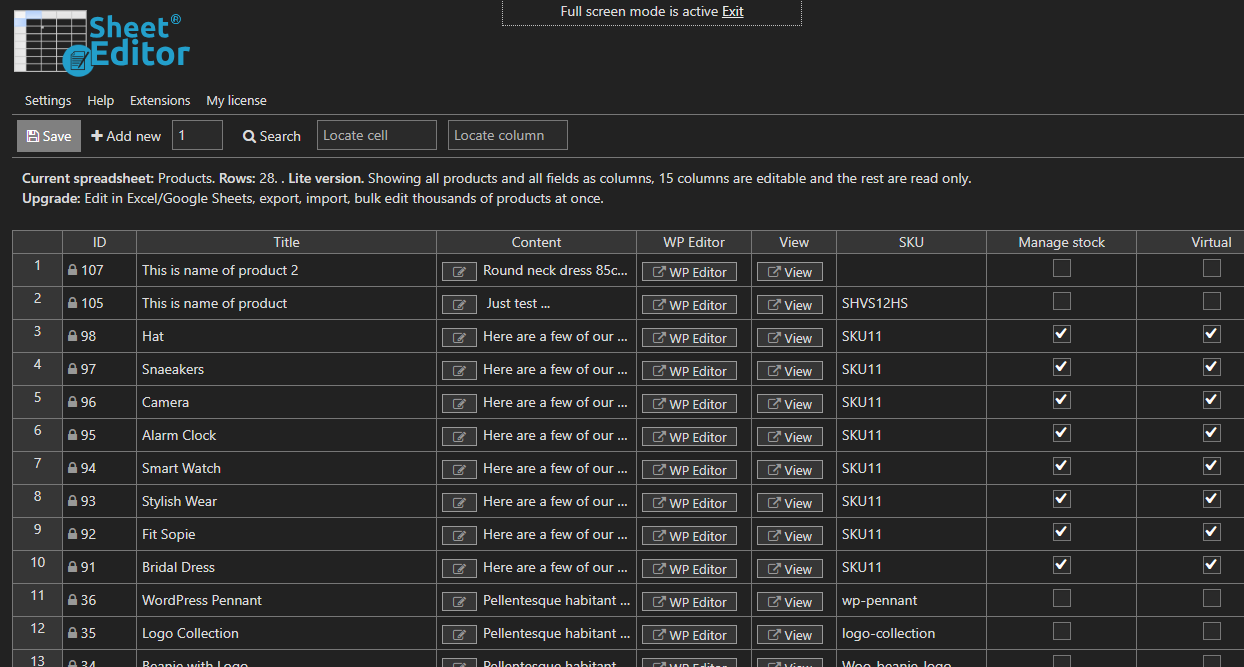Edit content of Smart Watch product

click(459, 470)
